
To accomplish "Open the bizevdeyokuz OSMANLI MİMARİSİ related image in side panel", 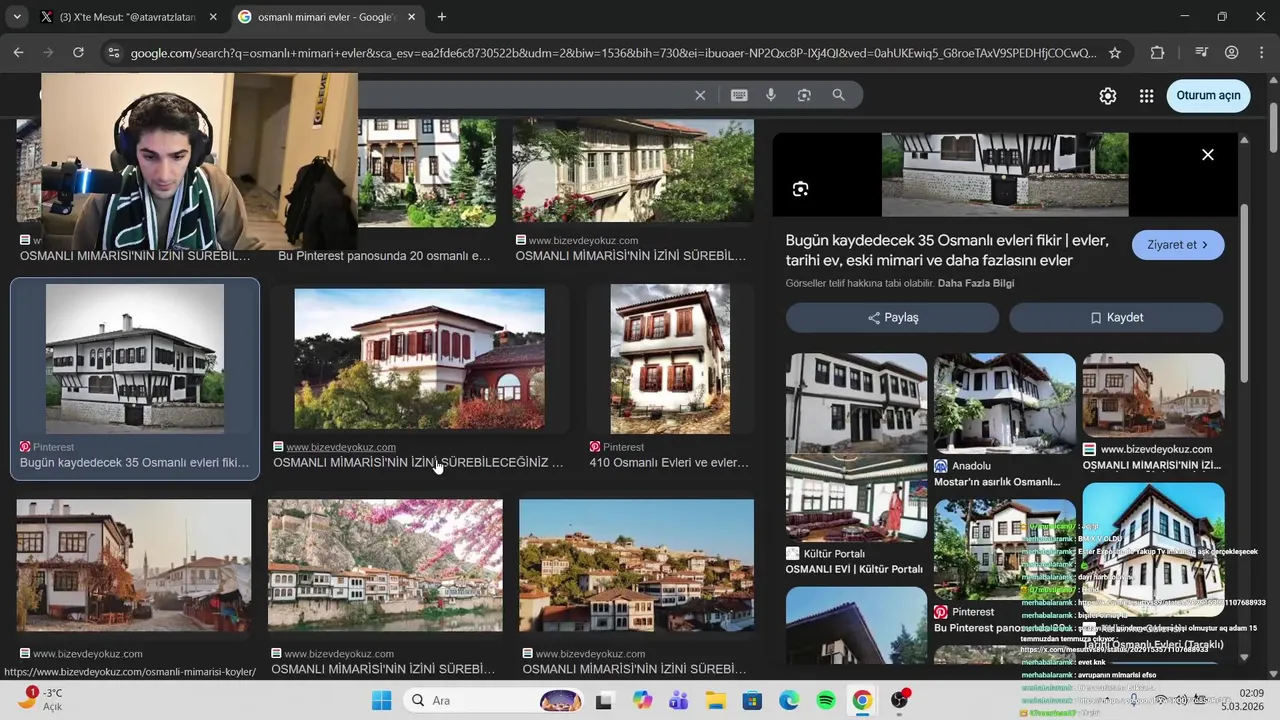I will tap(1153, 395).
